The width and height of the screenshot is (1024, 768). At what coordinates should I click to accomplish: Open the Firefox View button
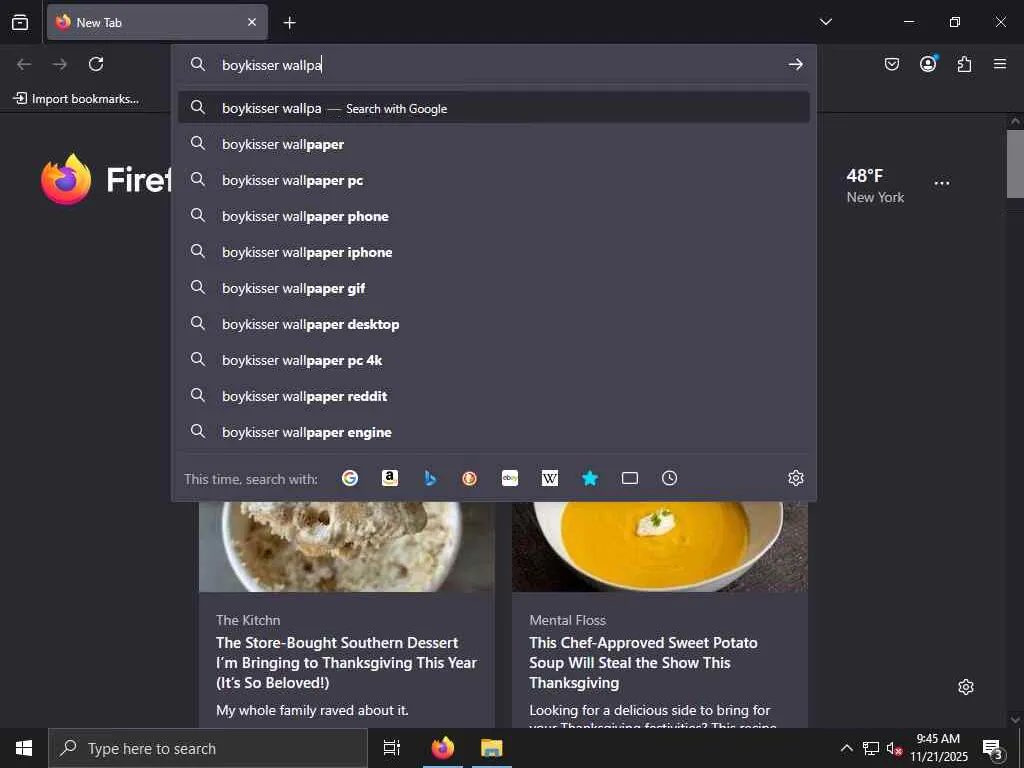point(20,22)
